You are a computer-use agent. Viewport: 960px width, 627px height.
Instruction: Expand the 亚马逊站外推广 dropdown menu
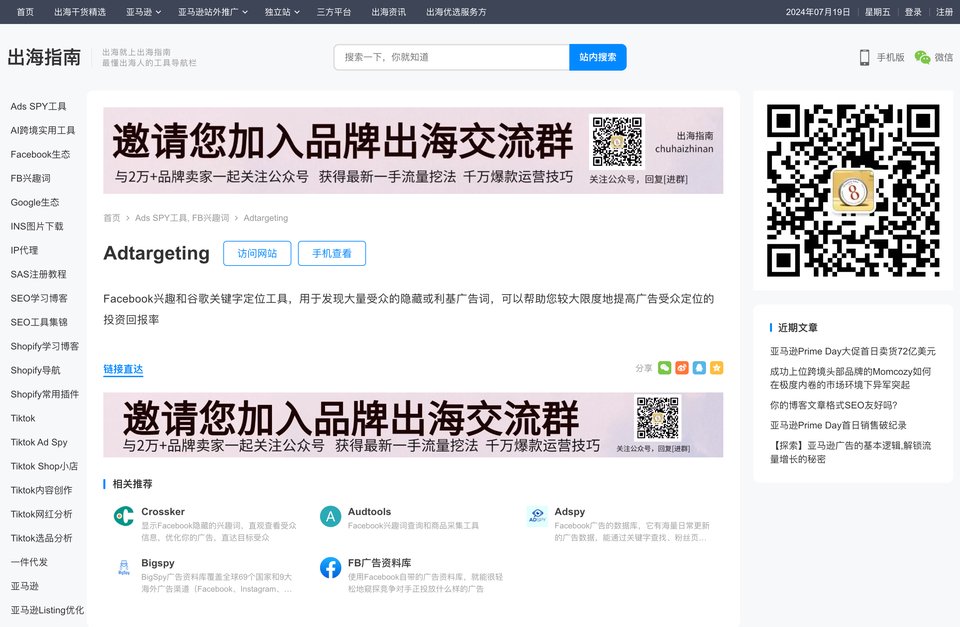213,12
